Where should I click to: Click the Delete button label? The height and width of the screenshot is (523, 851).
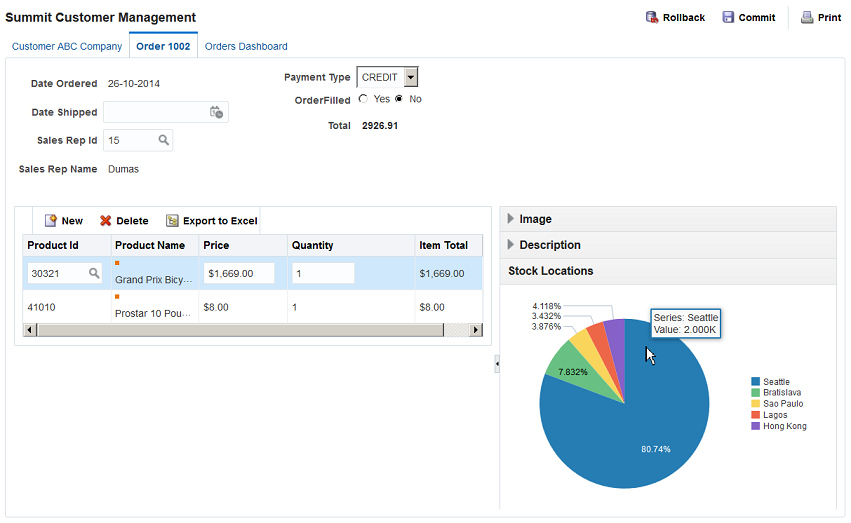click(132, 221)
